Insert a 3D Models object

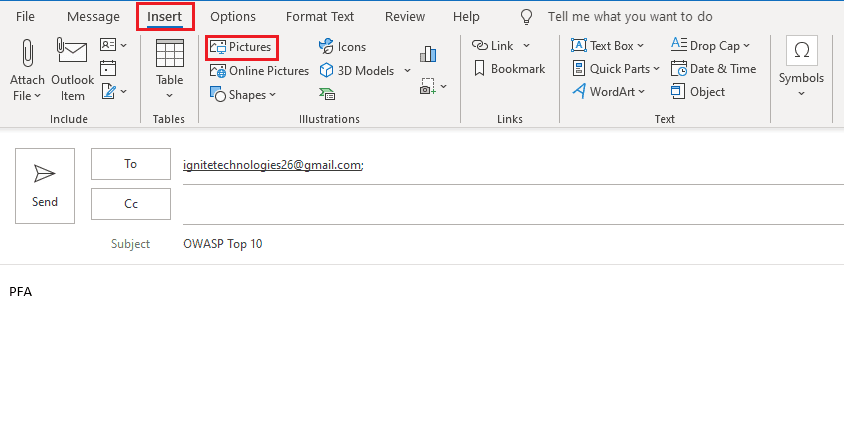pos(357,70)
